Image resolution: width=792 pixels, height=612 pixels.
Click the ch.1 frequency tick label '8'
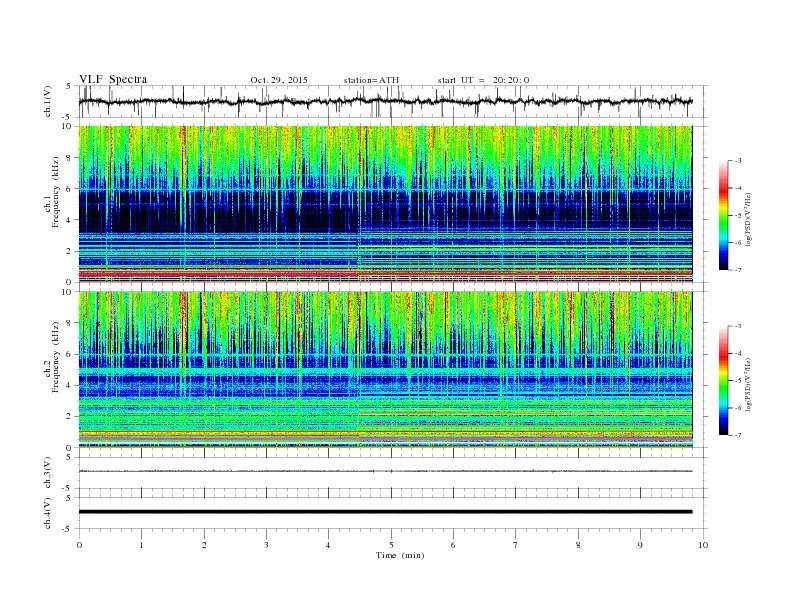[x=69, y=158]
